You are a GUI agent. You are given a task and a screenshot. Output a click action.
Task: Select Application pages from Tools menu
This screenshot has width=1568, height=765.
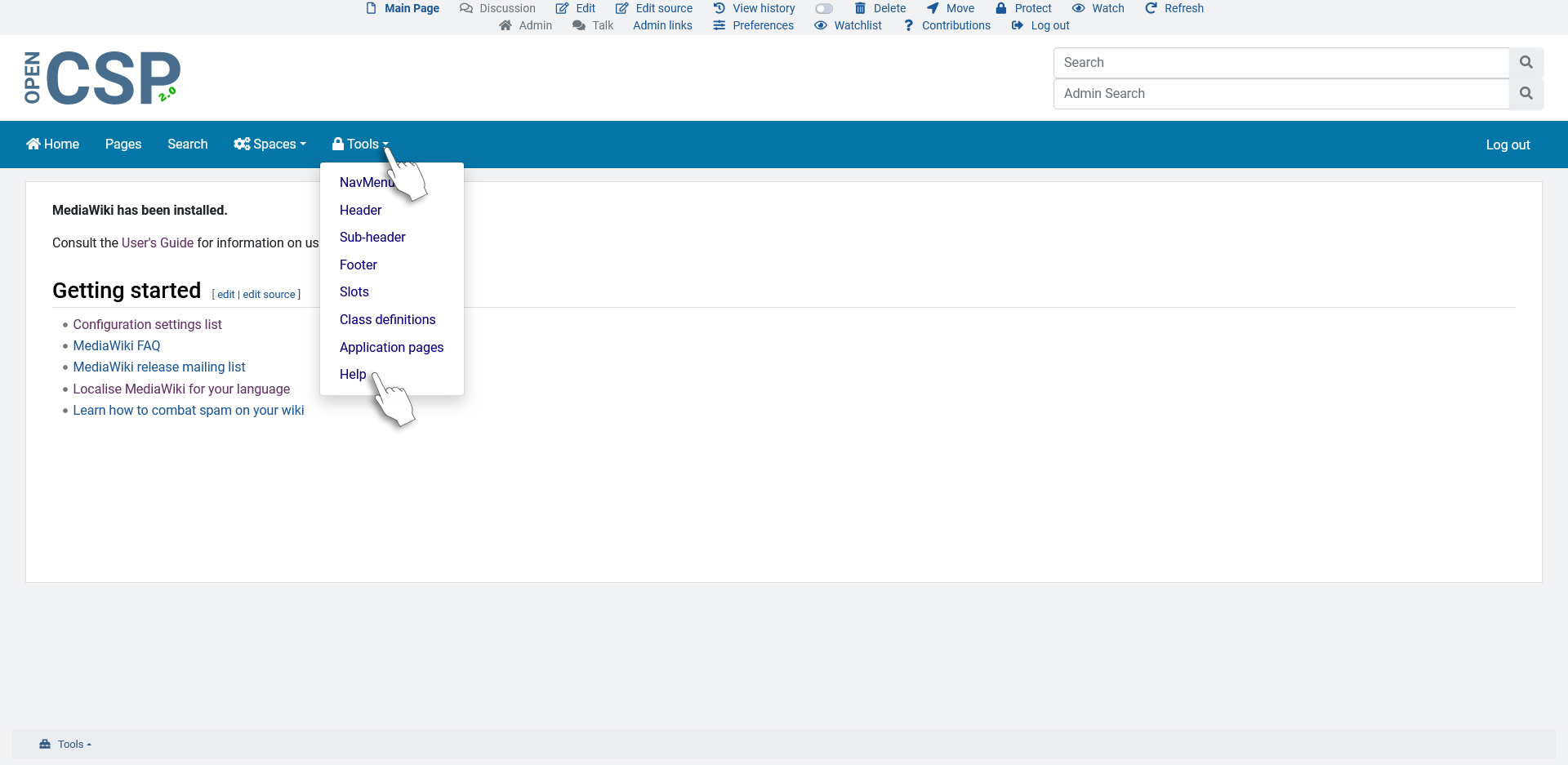pos(391,347)
